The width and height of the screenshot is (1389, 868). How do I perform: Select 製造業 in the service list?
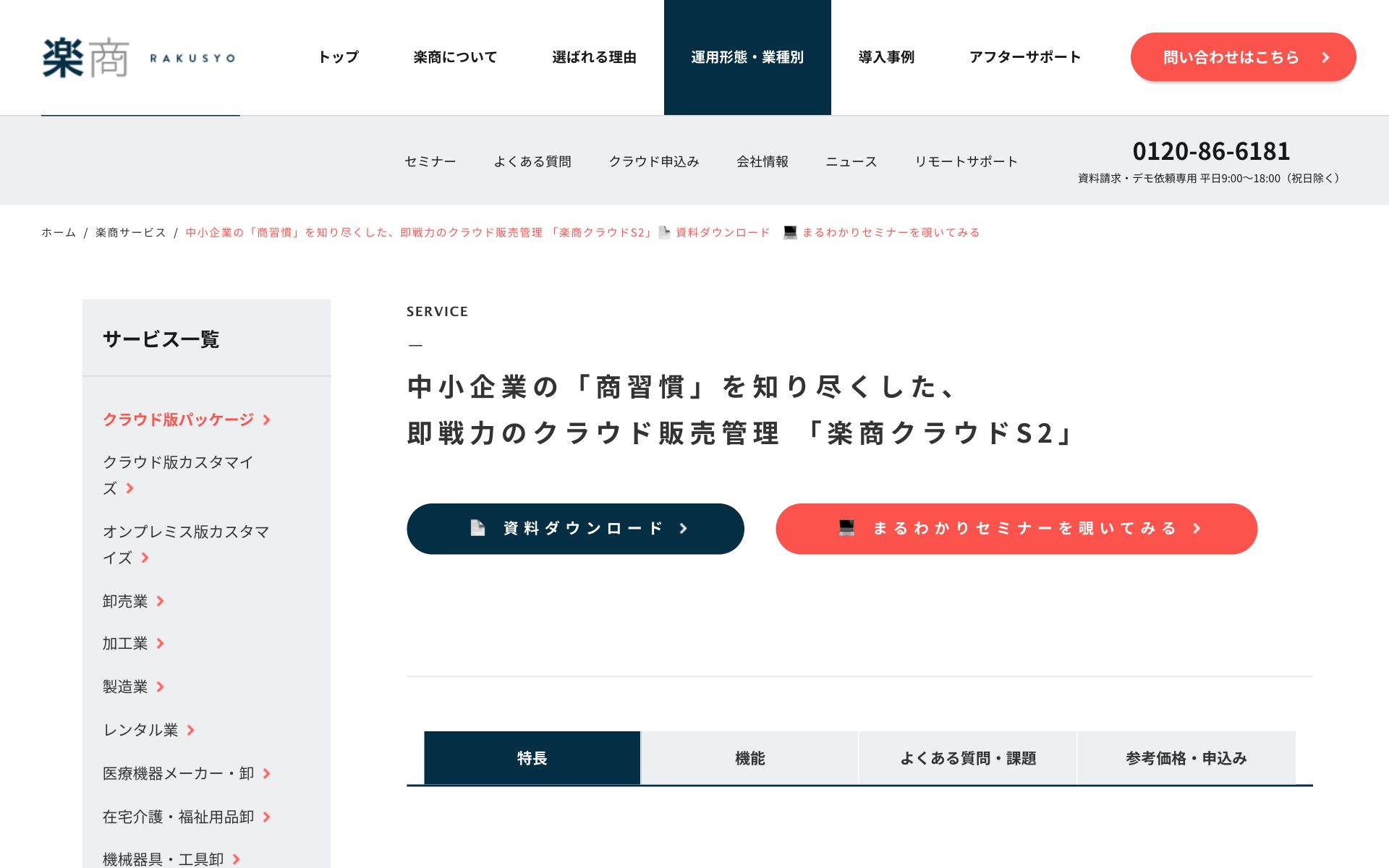click(x=125, y=686)
